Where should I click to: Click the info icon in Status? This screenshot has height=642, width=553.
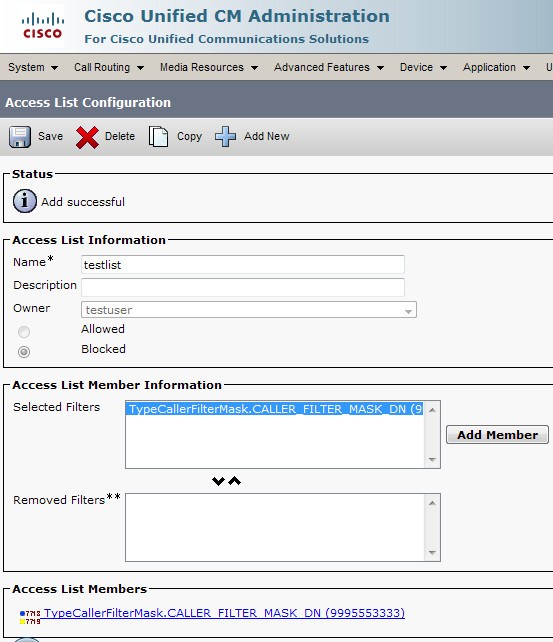pyautogui.click(x=25, y=201)
